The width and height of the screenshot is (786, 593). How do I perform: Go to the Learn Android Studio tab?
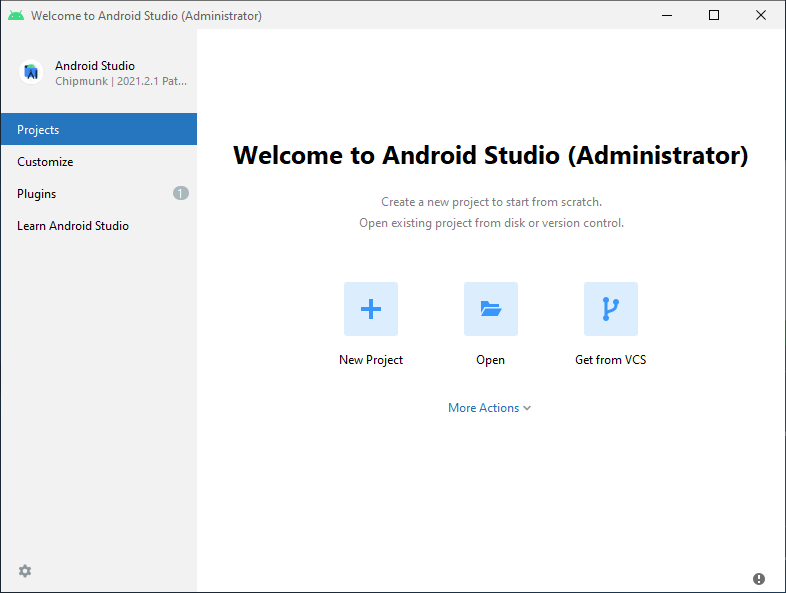(73, 226)
